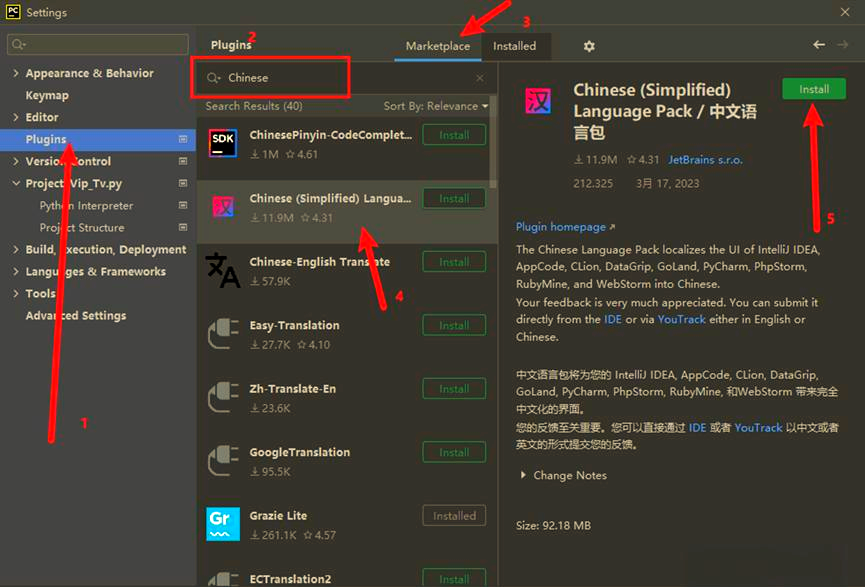Viewport: 865px width, 587px height.
Task: Select the Easy-Translation plugin icon
Action: [222, 334]
